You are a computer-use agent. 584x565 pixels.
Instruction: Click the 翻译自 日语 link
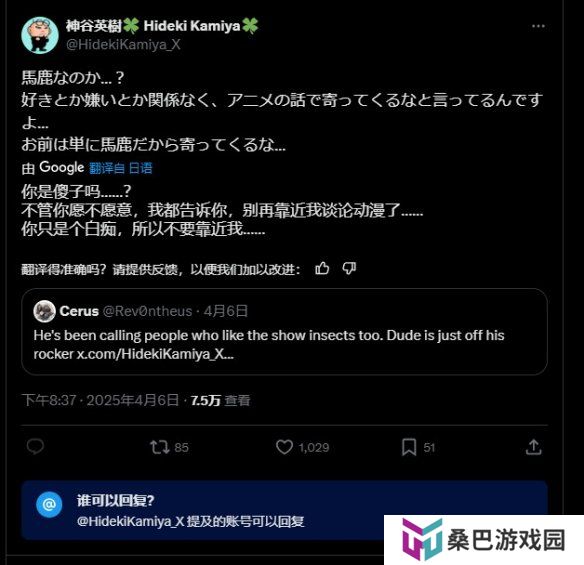pos(121,168)
